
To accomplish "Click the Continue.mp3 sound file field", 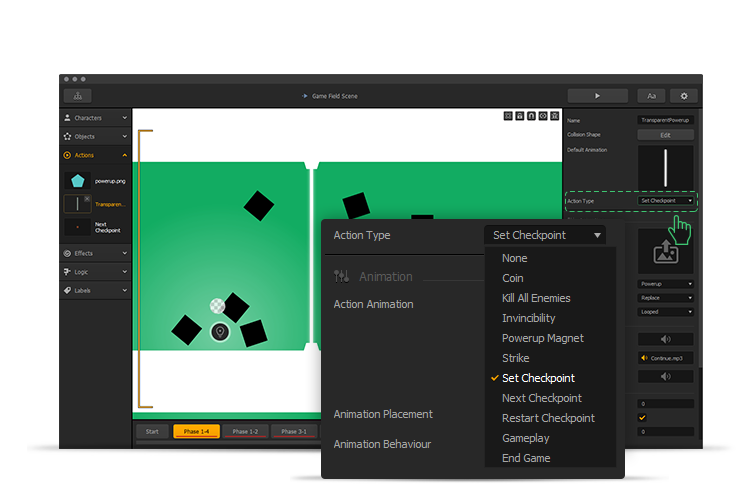I will (665, 358).
